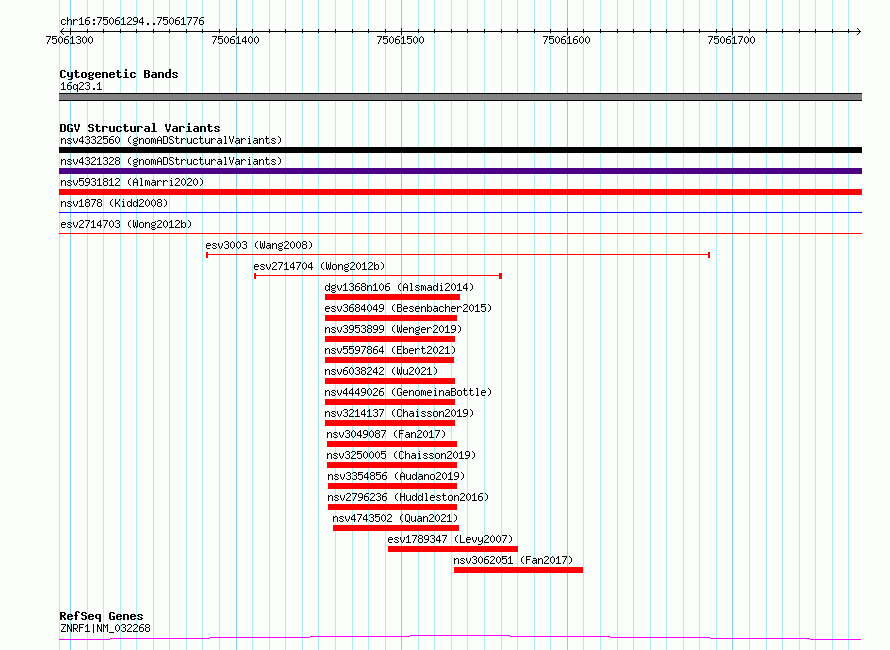Click the red bar under dgv1368n106
890x650 pixels.
392,297
